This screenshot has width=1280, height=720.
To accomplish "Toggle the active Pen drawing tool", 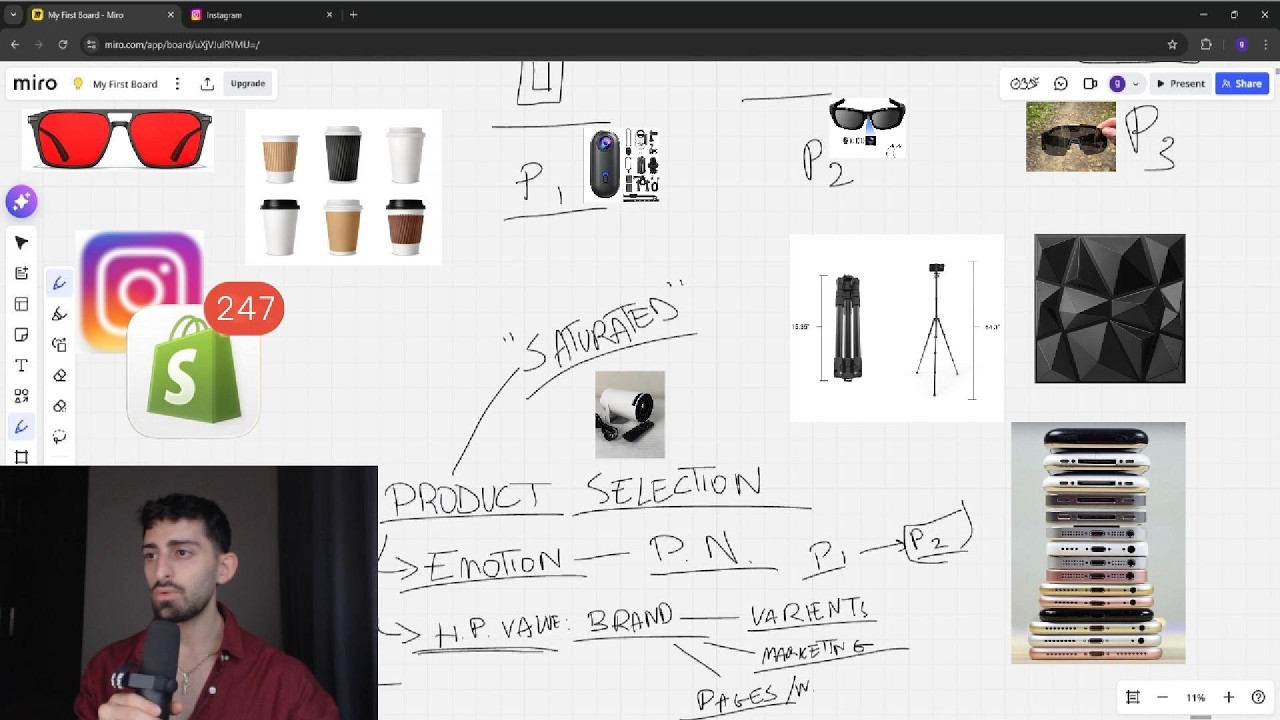I will coord(21,427).
